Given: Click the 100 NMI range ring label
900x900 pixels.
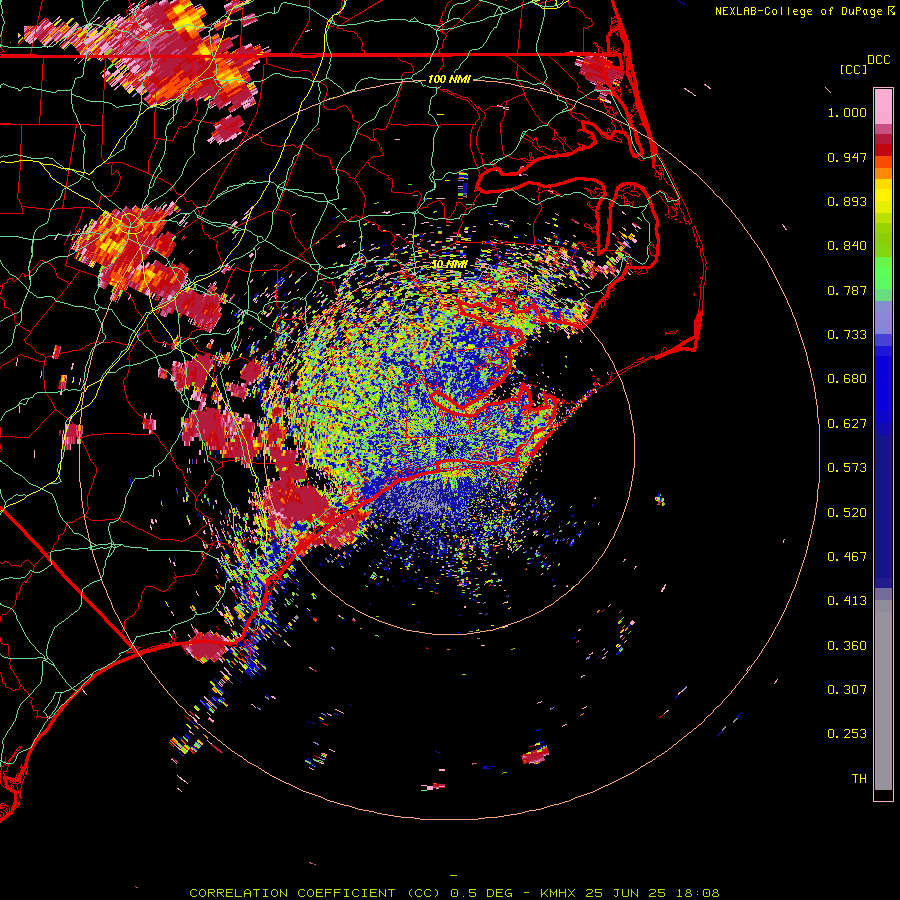Looking at the screenshot, I should 449,79.
